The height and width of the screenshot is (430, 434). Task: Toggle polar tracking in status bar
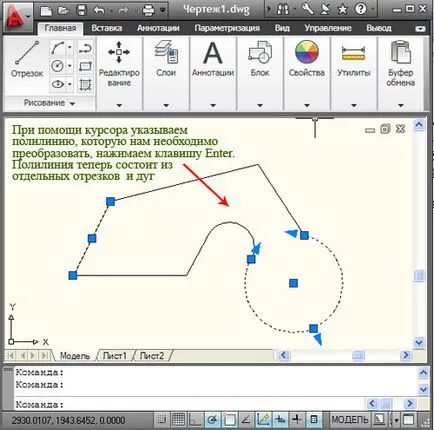212,419
